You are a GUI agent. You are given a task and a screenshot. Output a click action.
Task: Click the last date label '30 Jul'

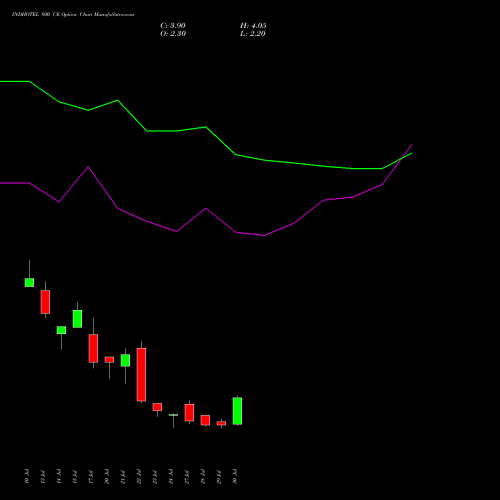pos(235,476)
